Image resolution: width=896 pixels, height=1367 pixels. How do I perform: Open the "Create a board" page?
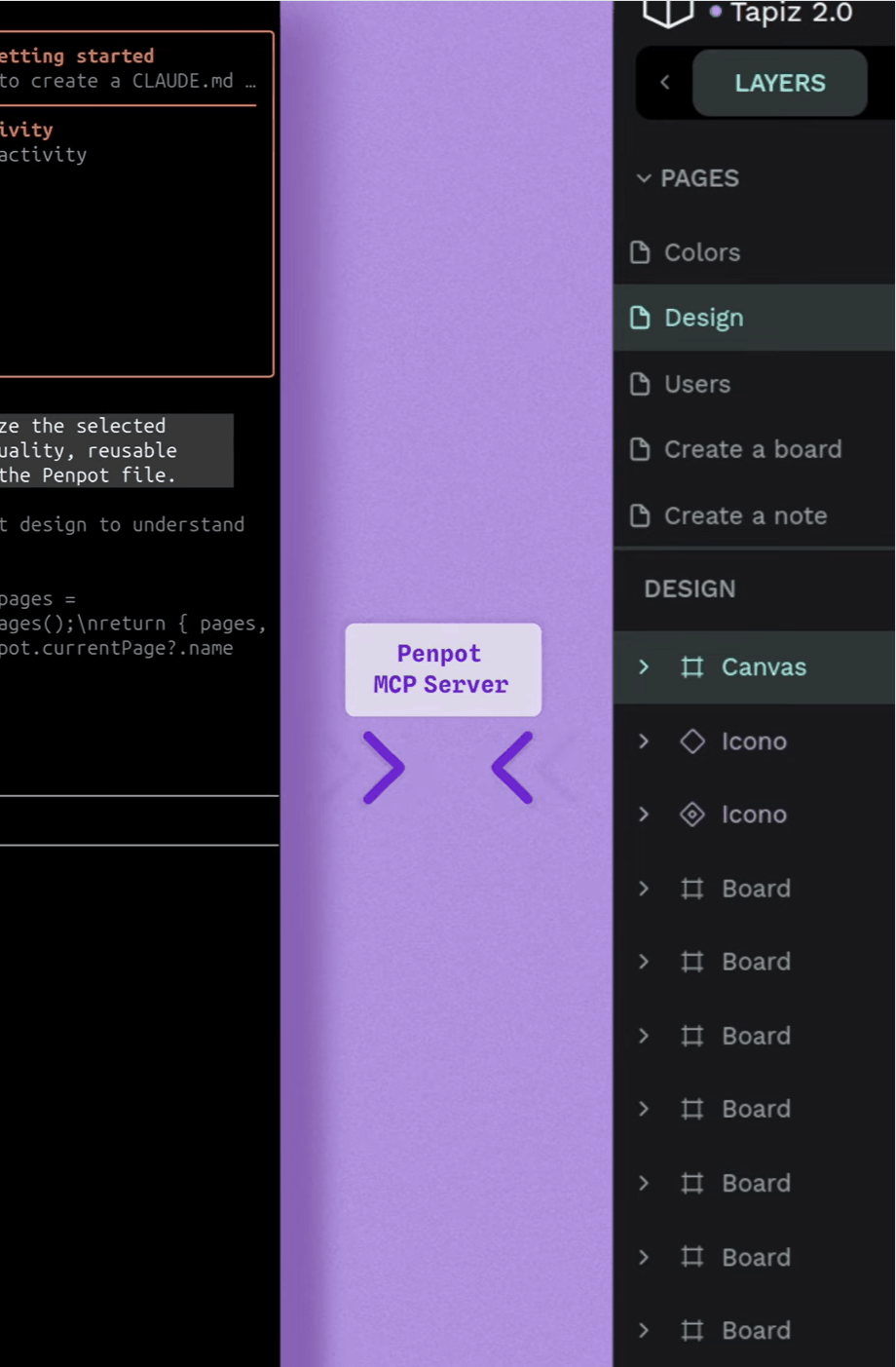755,449
